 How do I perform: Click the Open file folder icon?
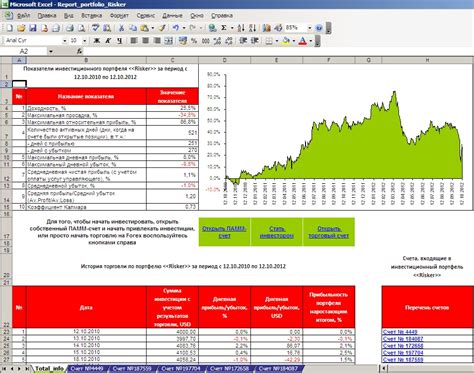pyautogui.click(x=21, y=28)
